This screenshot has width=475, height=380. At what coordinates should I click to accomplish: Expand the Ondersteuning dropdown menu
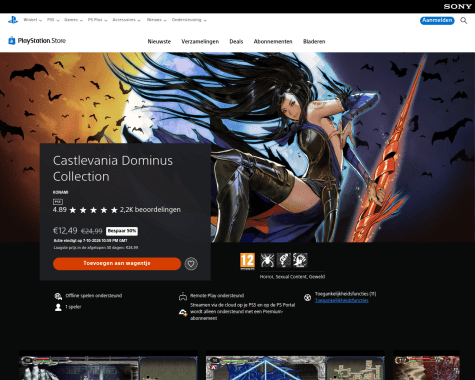pos(189,20)
